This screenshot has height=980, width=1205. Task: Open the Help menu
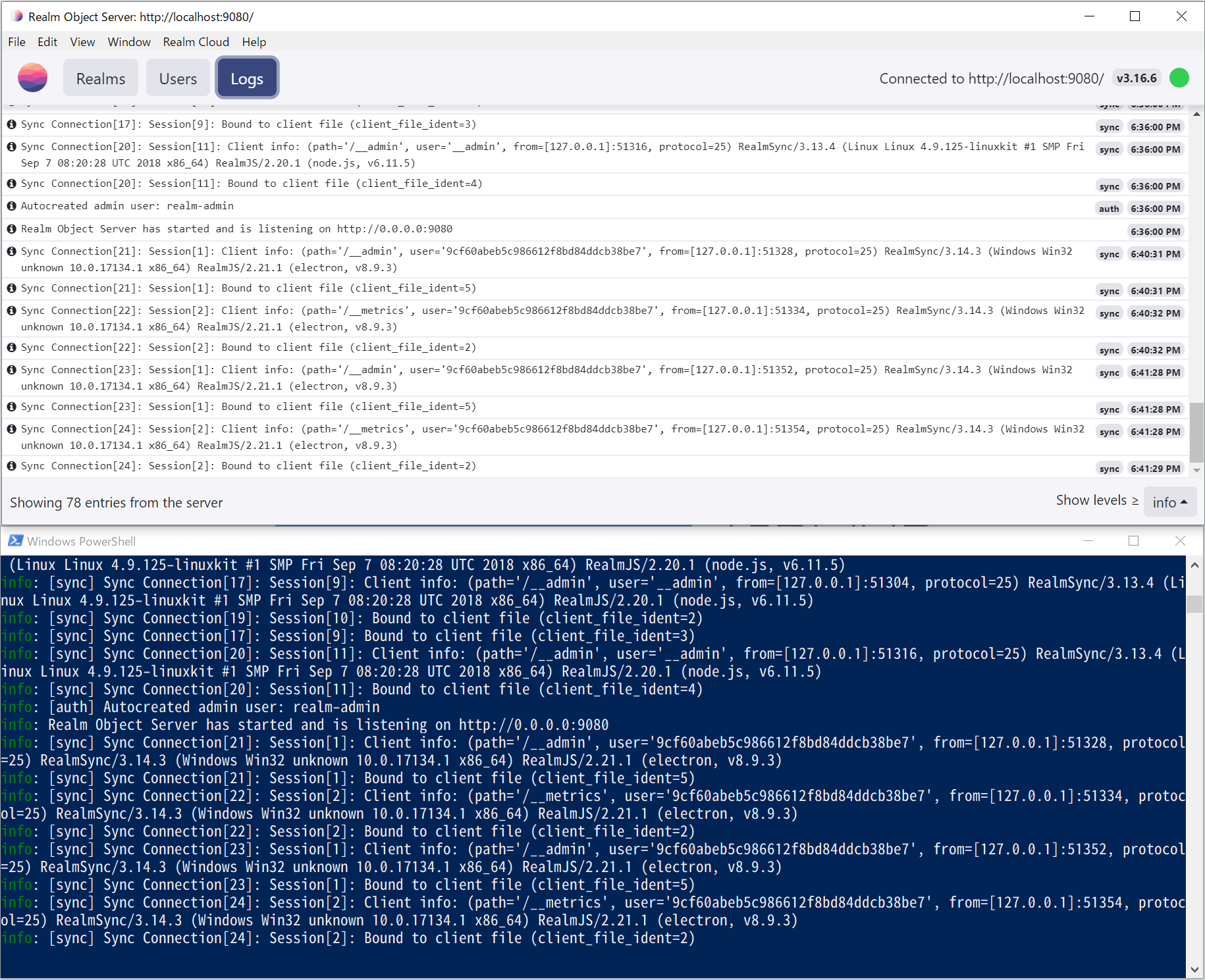(254, 42)
